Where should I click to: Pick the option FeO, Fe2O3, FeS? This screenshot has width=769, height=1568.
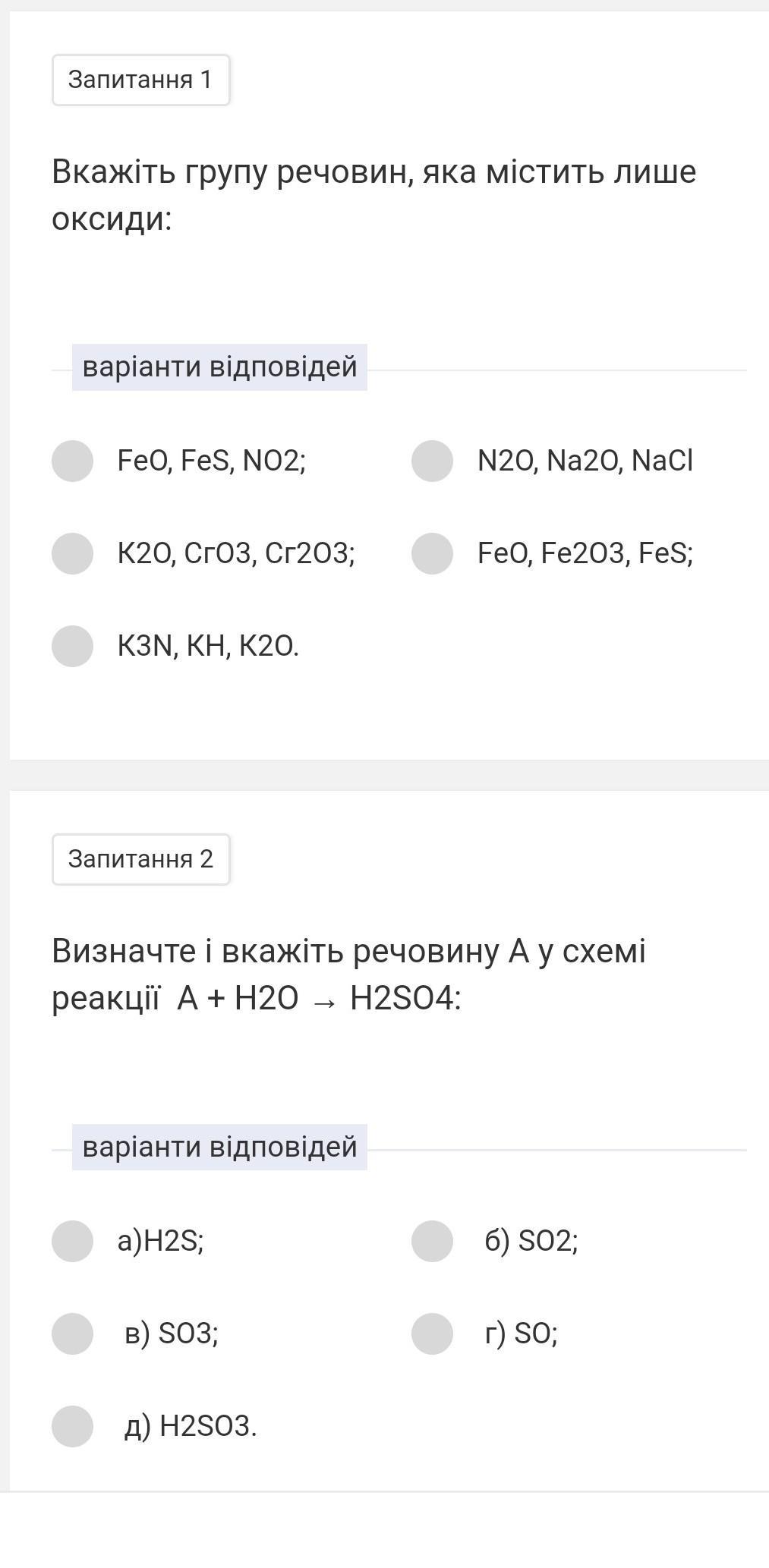point(433,553)
